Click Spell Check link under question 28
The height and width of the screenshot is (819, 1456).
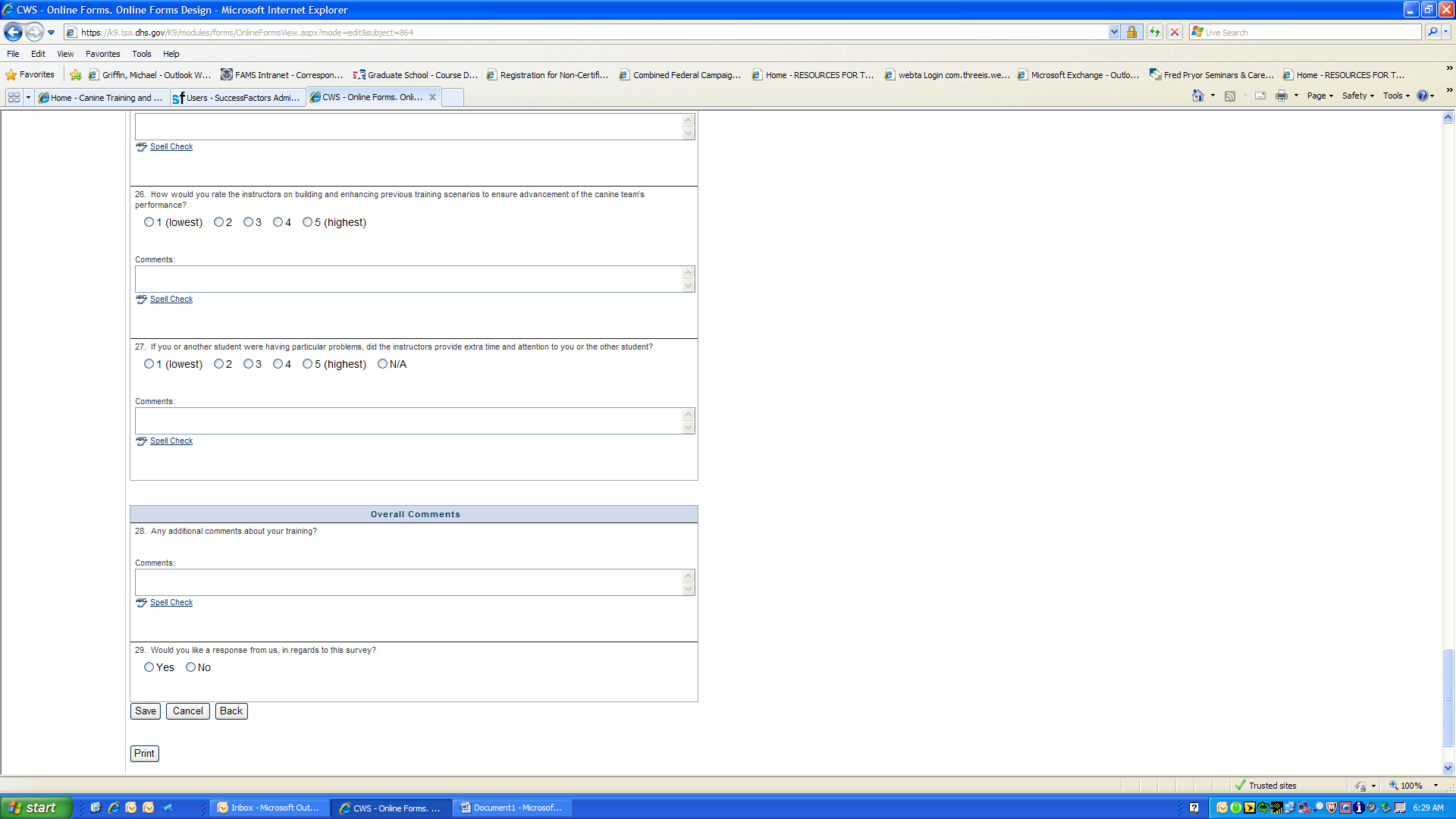171,602
